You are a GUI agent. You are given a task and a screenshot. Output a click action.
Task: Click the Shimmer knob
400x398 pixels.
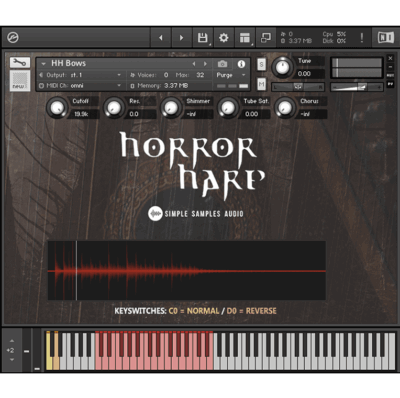point(171,108)
